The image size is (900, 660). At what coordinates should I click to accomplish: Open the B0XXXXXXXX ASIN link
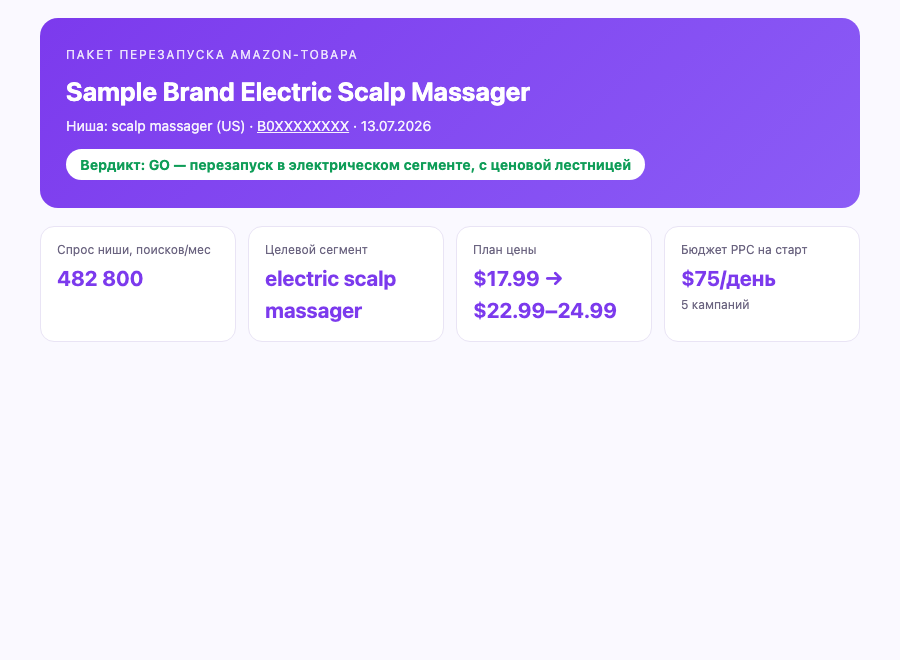302,126
